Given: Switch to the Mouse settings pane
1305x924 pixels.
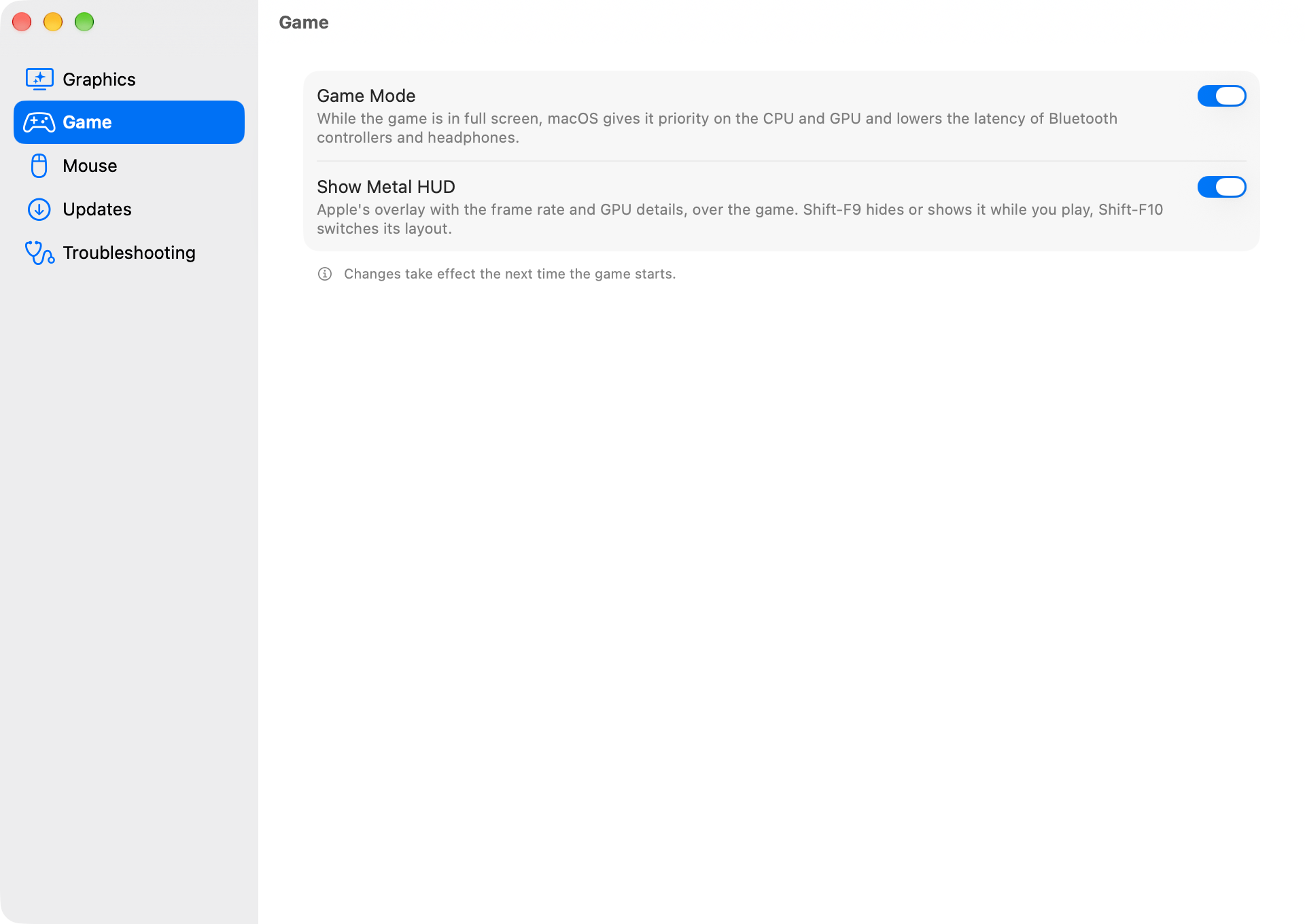Looking at the screenshot, I should [129, 166].
